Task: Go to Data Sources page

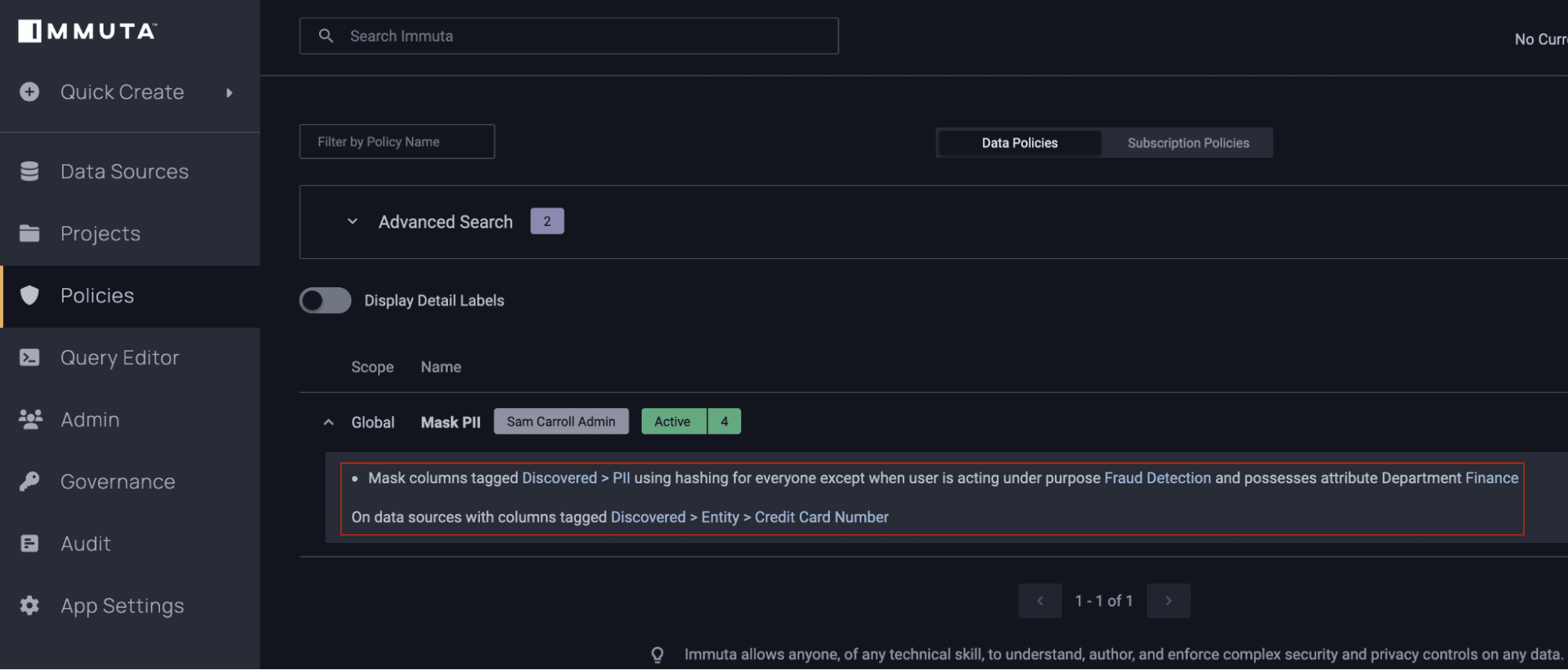Action: (x=125, y=171)
